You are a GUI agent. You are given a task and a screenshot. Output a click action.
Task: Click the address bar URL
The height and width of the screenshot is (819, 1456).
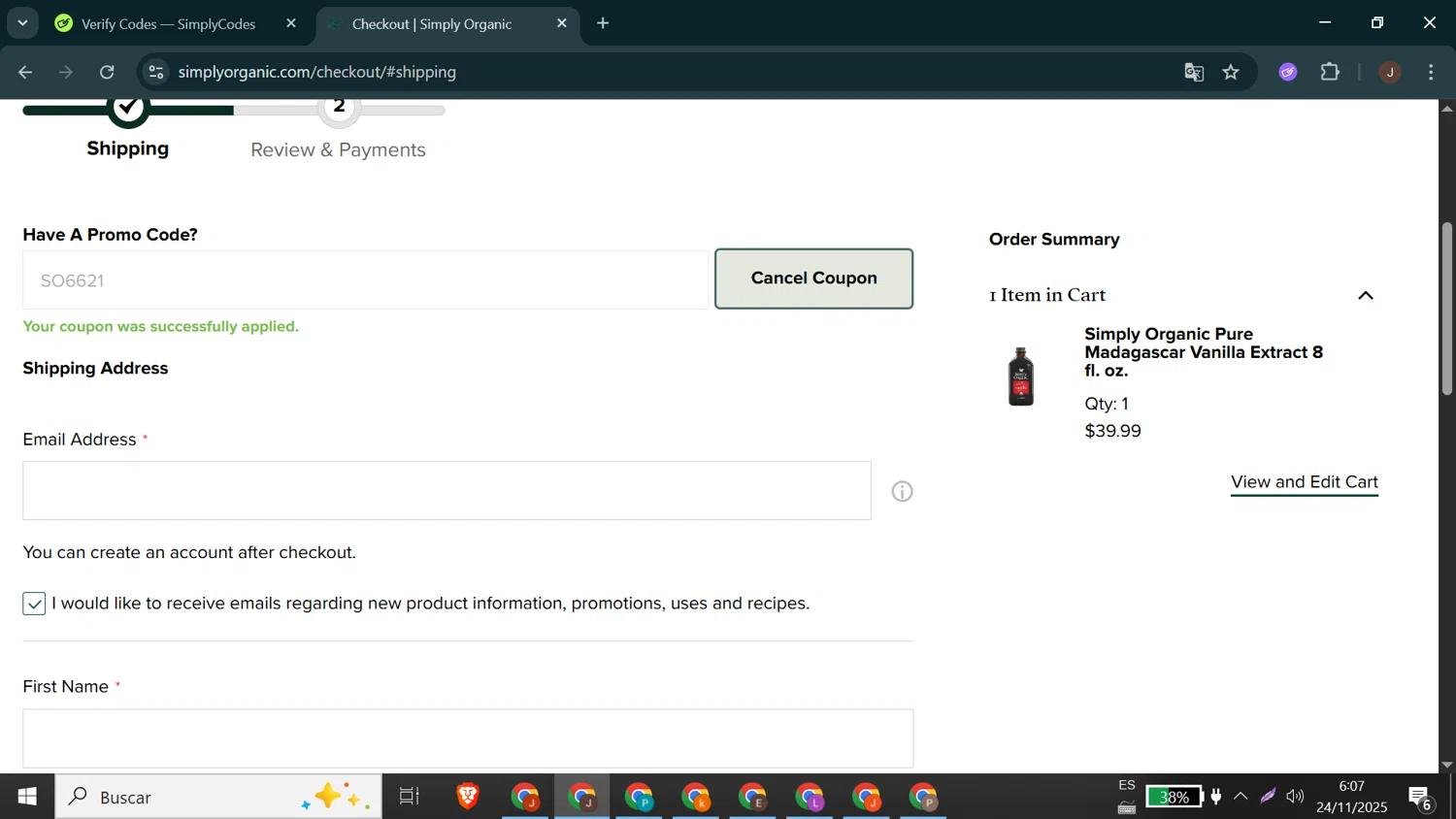[x=317, y=72]
